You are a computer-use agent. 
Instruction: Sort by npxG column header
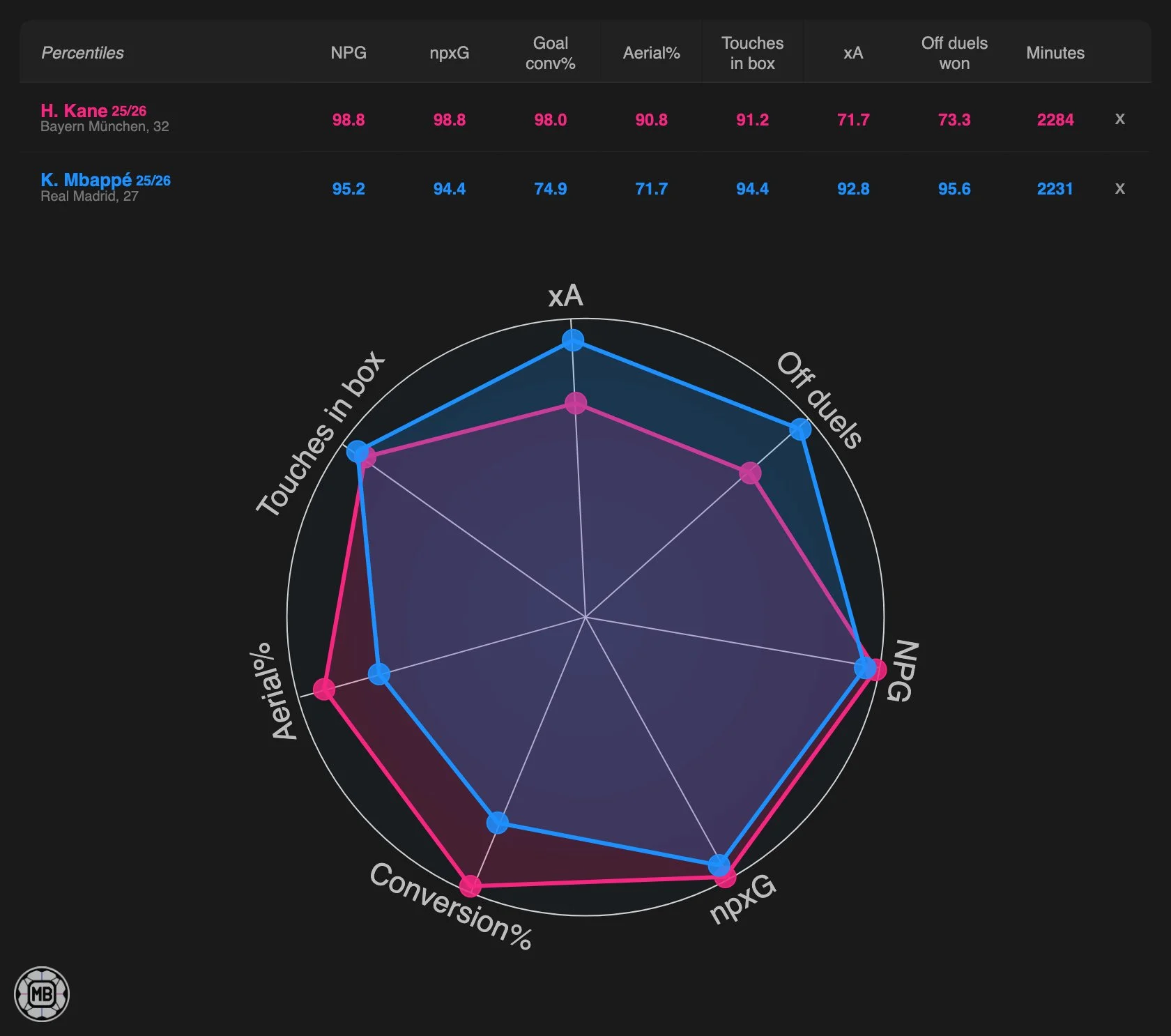pos(450,53)
